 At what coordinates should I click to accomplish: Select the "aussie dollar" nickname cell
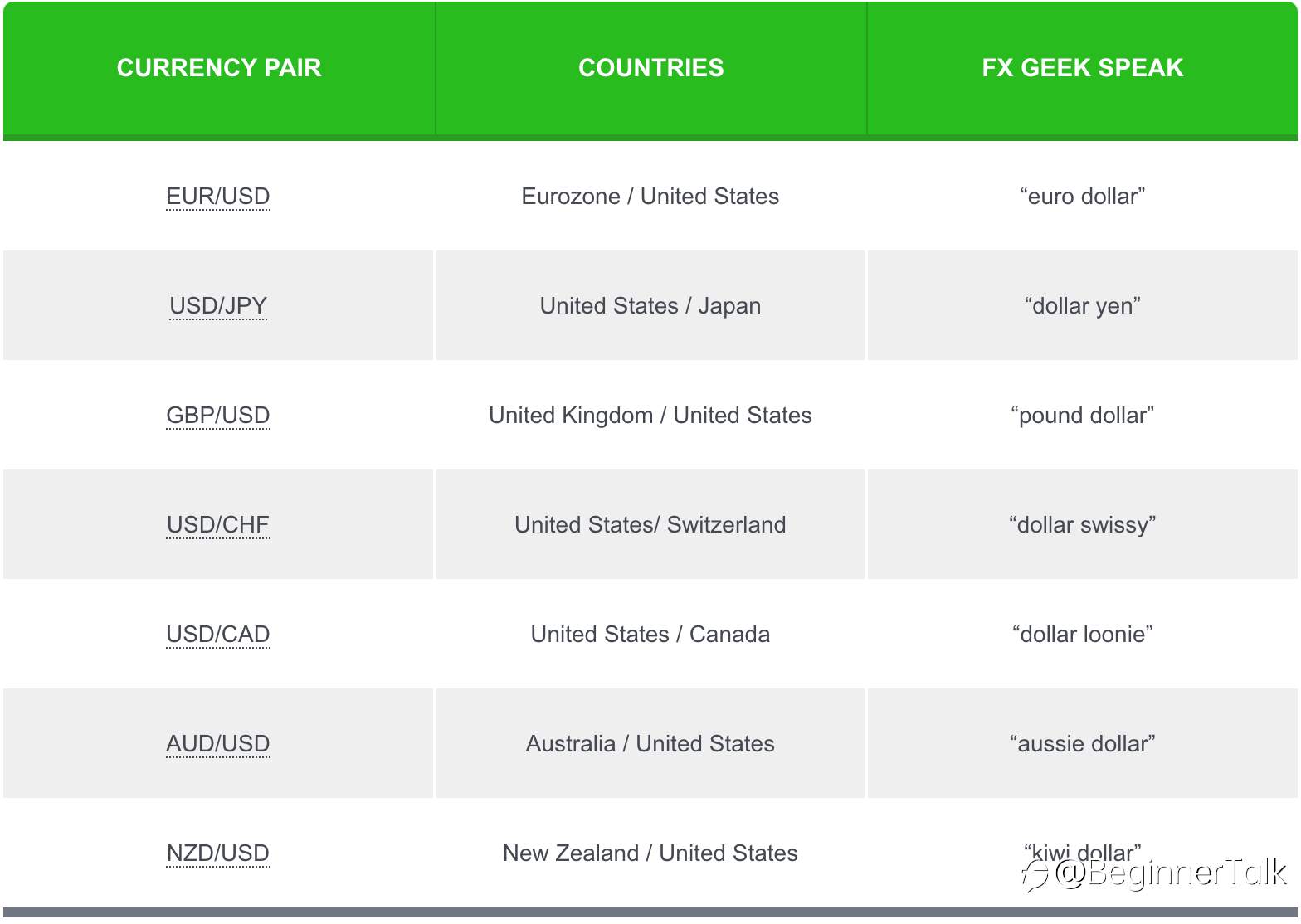point(1083,744)
